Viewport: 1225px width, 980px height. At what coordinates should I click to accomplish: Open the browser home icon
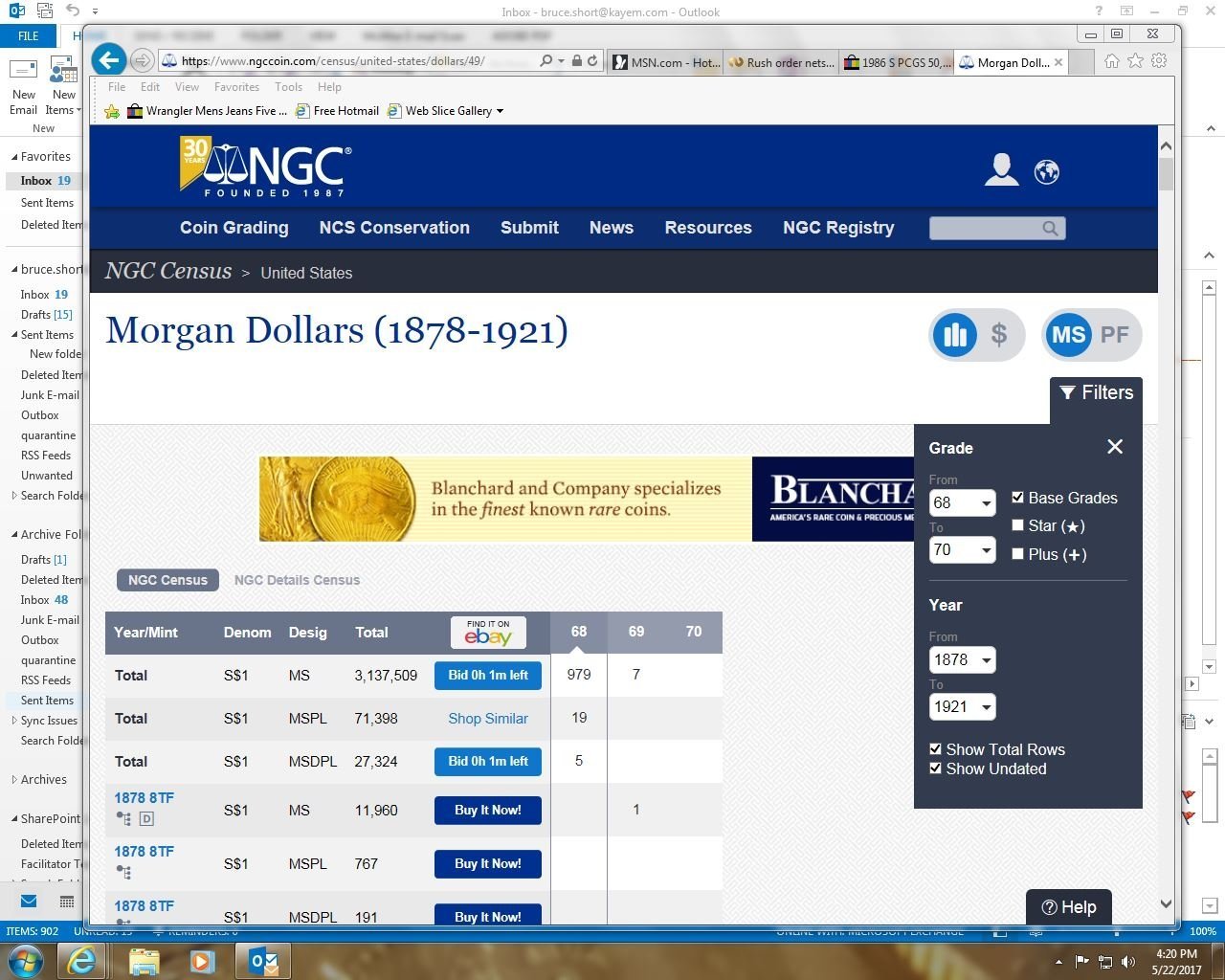[x=1111, y=61]
